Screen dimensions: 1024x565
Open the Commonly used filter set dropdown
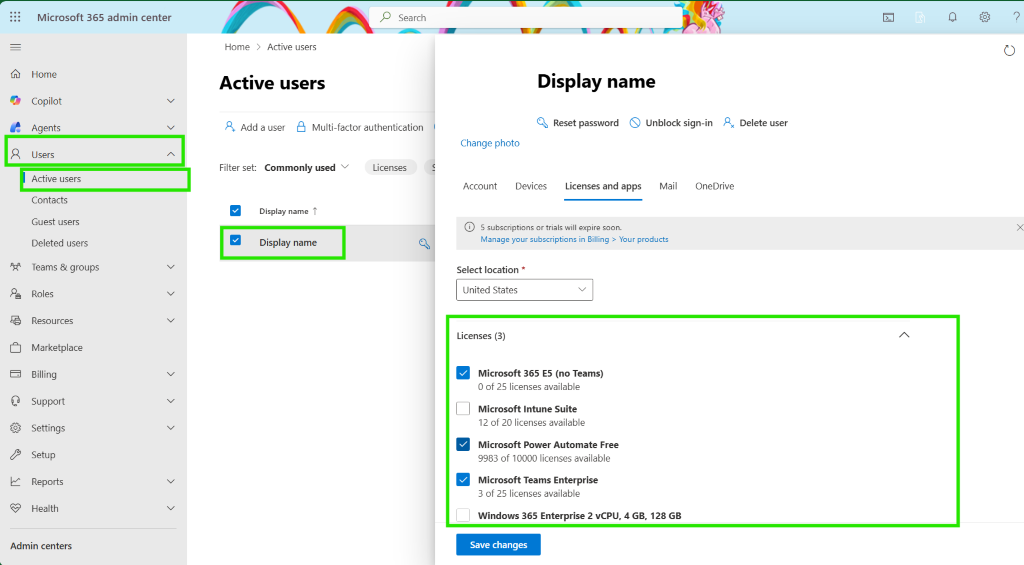[x=306, y=167]
